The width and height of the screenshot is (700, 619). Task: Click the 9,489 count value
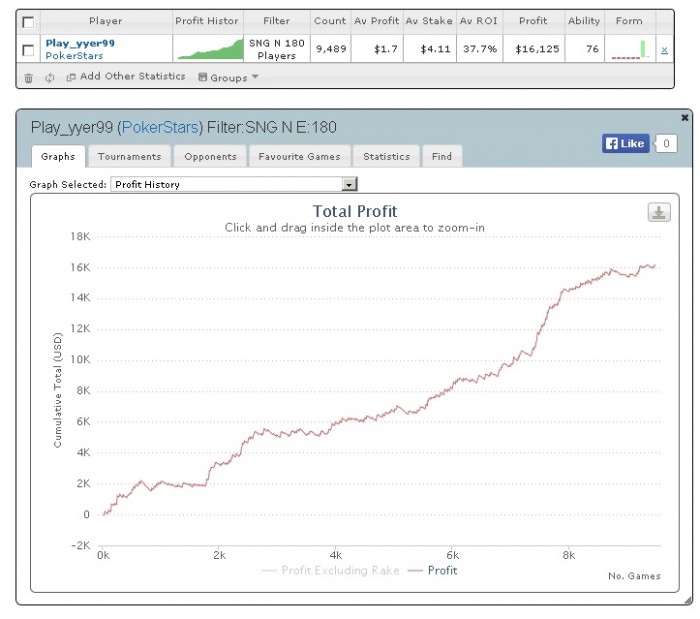tap(331, 49)
